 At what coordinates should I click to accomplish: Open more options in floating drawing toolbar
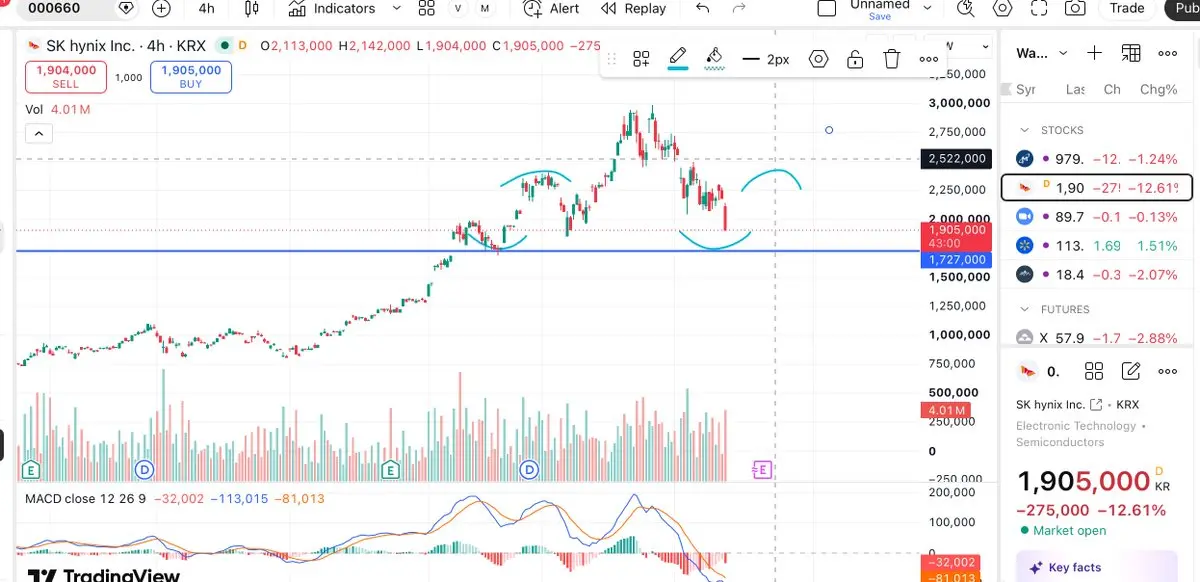coord(929,59)
